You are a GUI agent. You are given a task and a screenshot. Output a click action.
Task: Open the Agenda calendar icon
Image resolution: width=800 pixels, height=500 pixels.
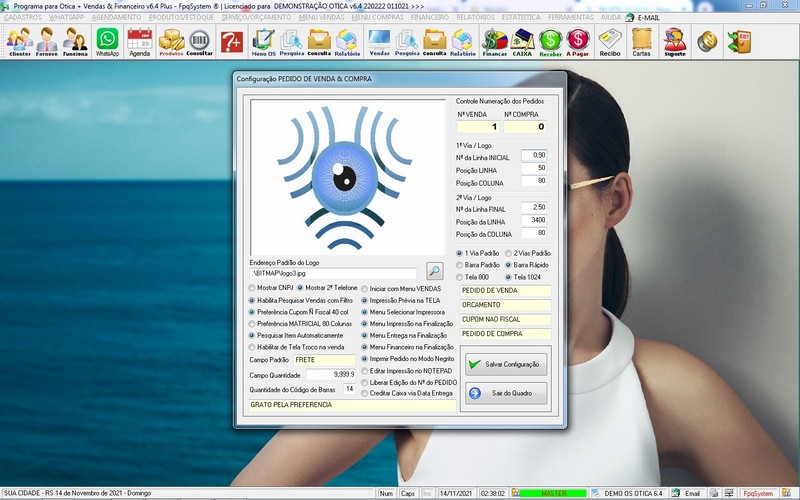coord(139,41)
